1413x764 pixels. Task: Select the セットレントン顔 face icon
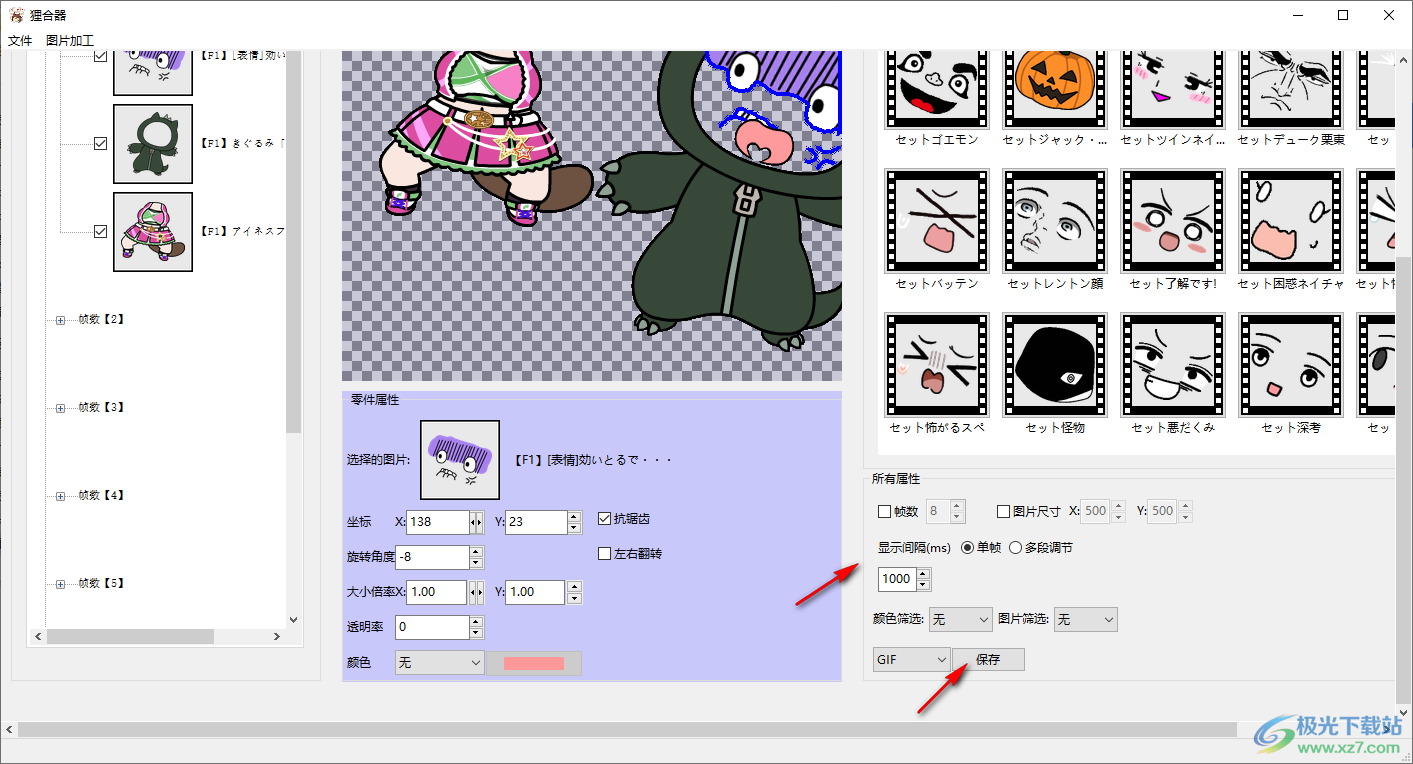pos(1055,221)
